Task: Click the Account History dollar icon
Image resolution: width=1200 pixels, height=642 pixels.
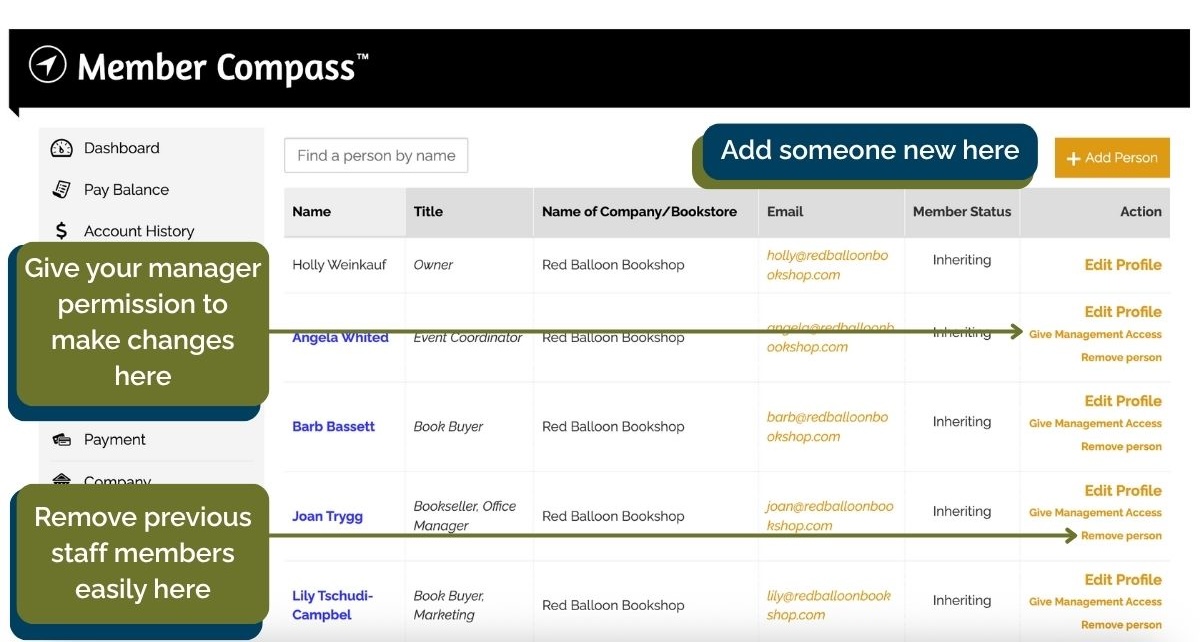Action: pyautogui.click(x=61, y=231)
